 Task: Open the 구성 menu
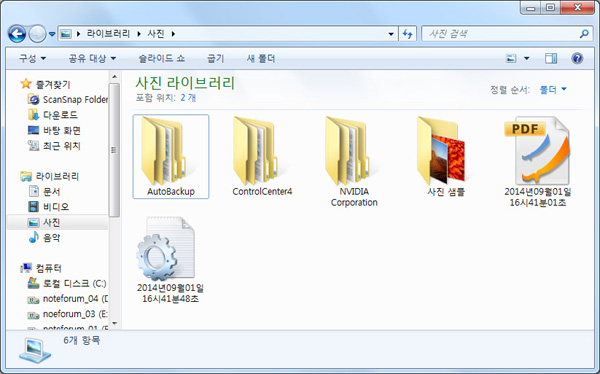(x=33, y=59)
